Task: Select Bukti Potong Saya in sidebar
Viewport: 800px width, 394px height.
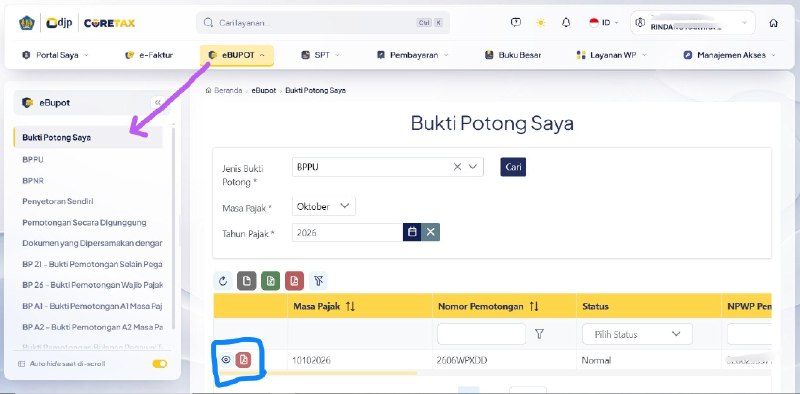Action: point(88,137)
